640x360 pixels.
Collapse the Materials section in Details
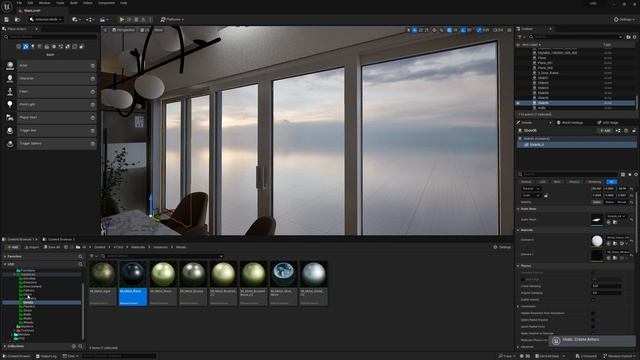(518, 230)
